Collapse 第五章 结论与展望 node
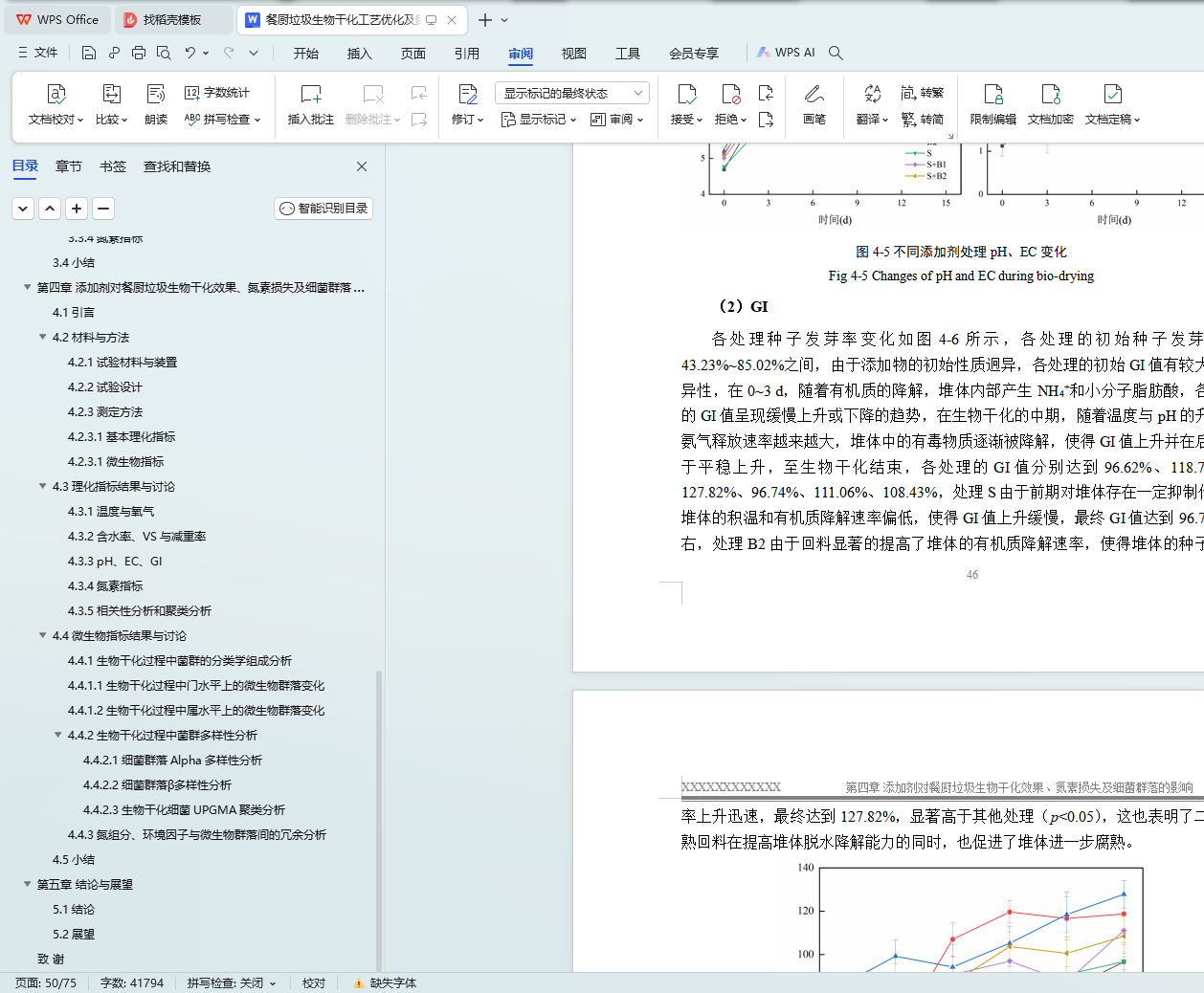The image size is (1204, 993). [x=27, y=884]
